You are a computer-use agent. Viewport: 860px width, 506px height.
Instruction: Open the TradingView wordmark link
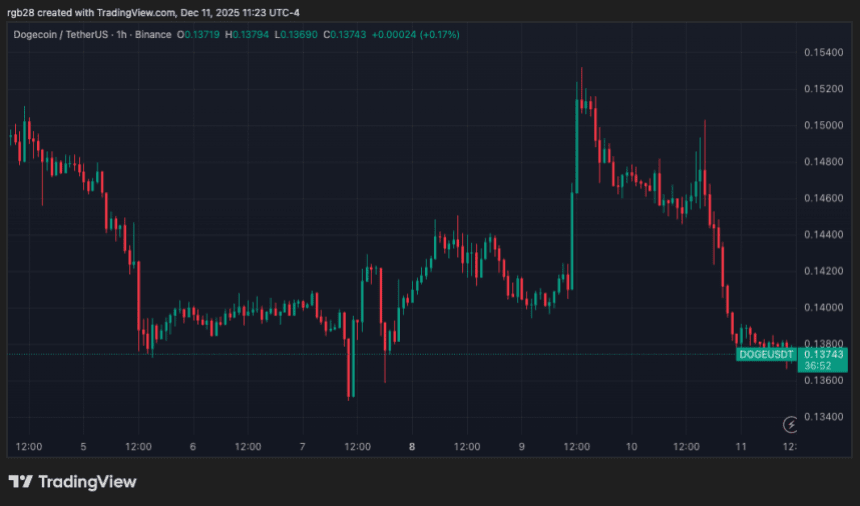click(87, 482)
